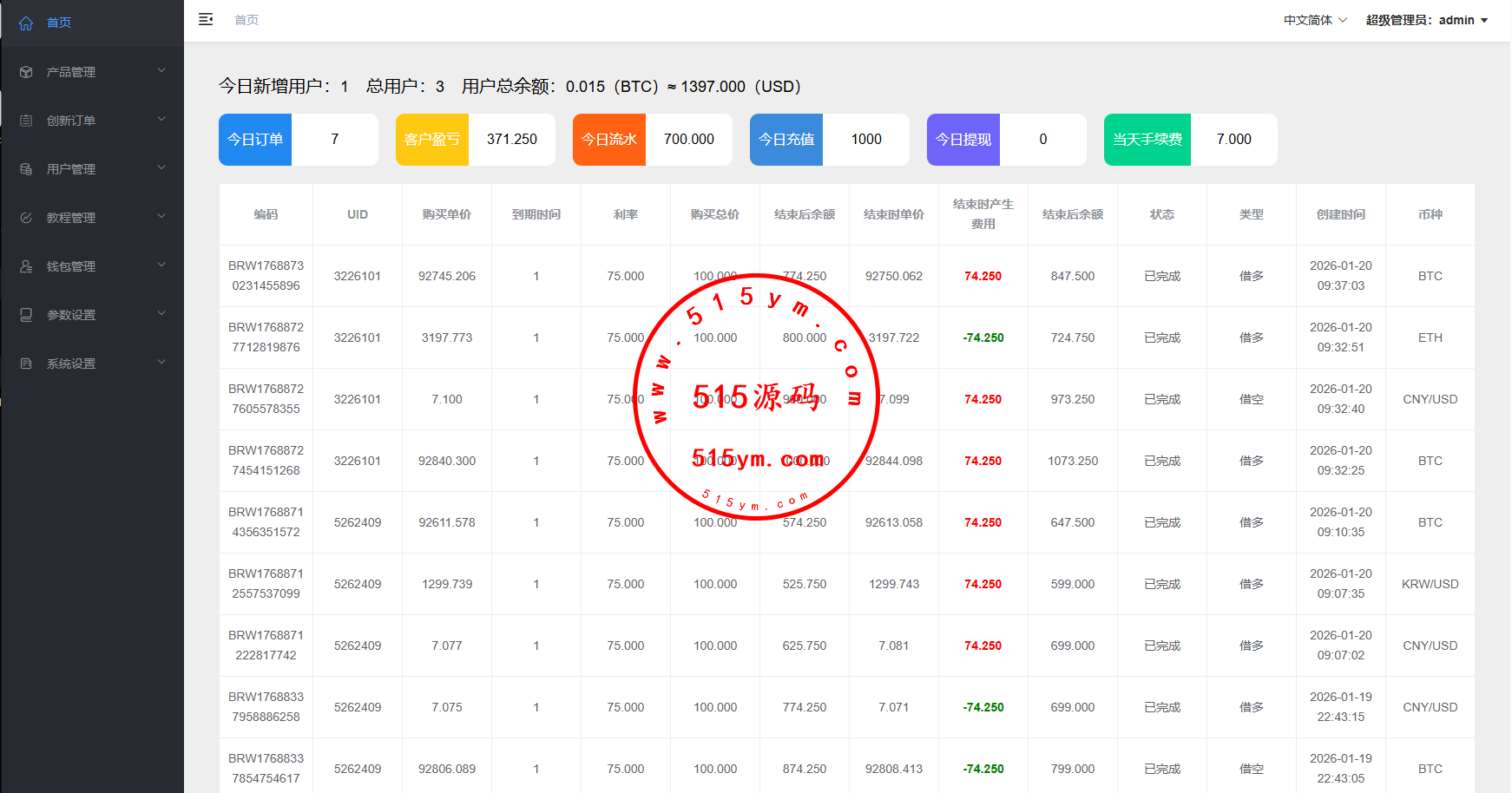Viewport: 1512px width, 793px height.
Task: Collapse sidebar with the hamburger icon
Action: coord(206,19)
